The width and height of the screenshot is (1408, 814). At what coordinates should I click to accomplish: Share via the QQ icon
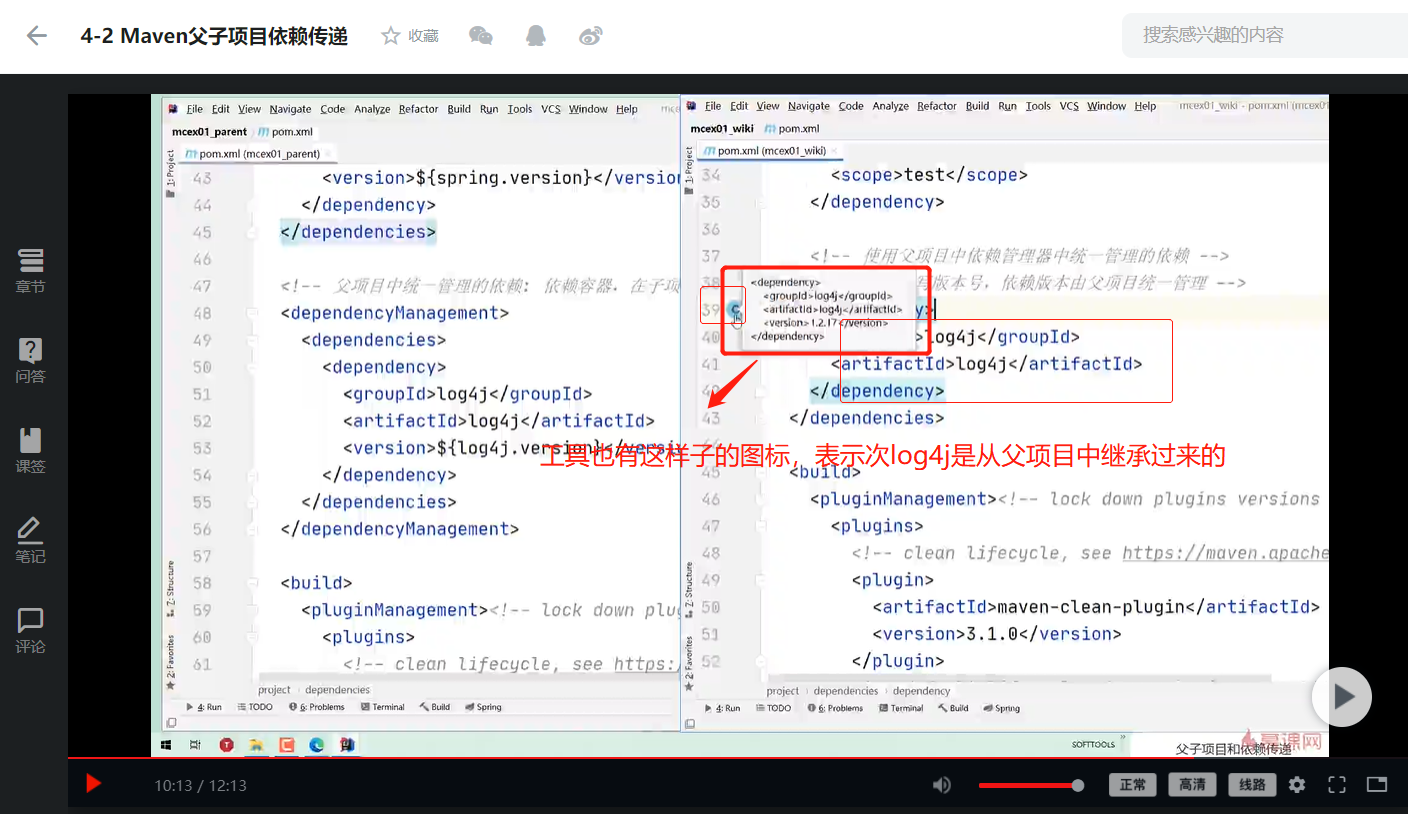tap(536, 36)
